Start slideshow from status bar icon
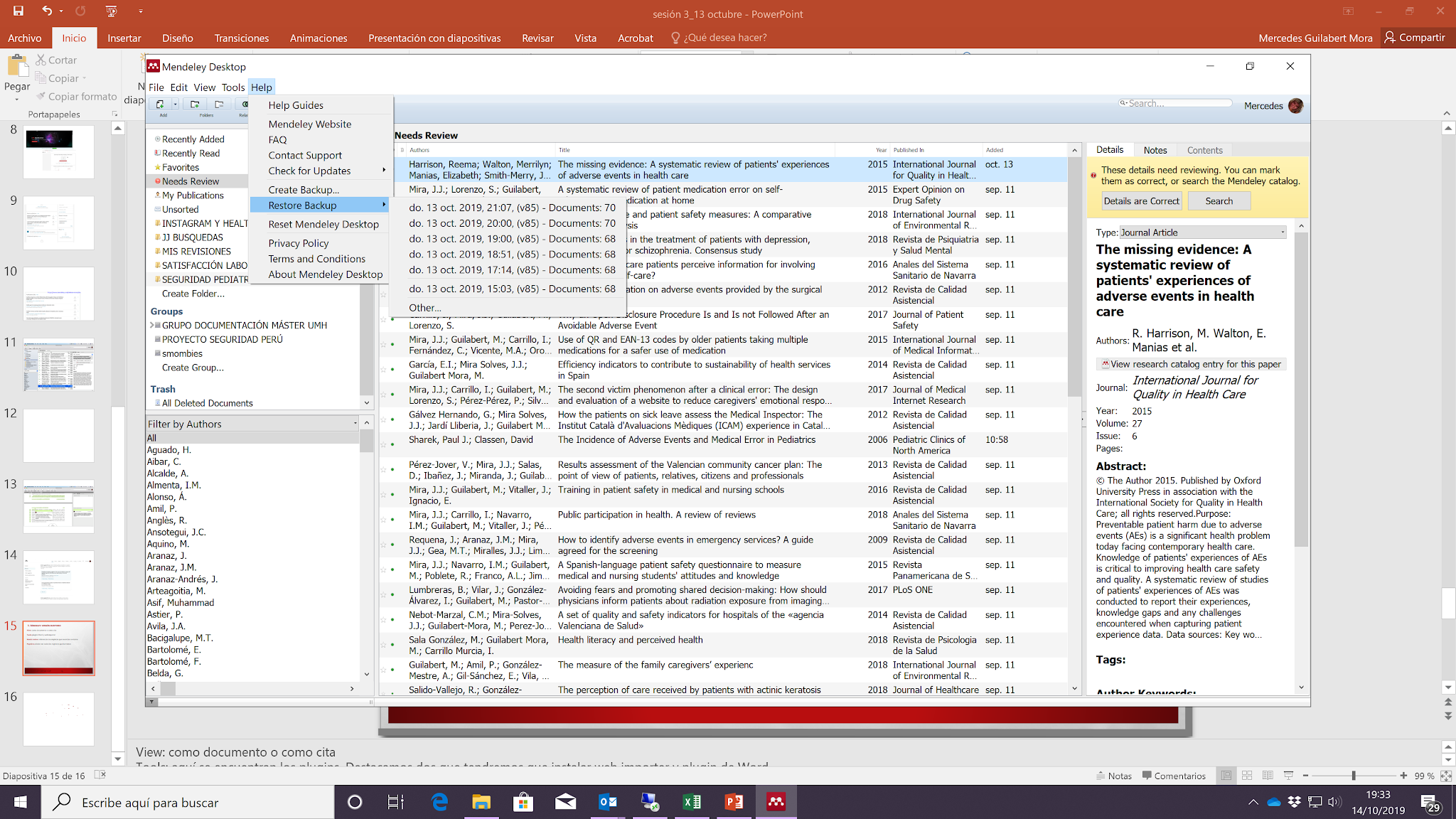This screenshot has width=1456, height=819. point(1288,776)
